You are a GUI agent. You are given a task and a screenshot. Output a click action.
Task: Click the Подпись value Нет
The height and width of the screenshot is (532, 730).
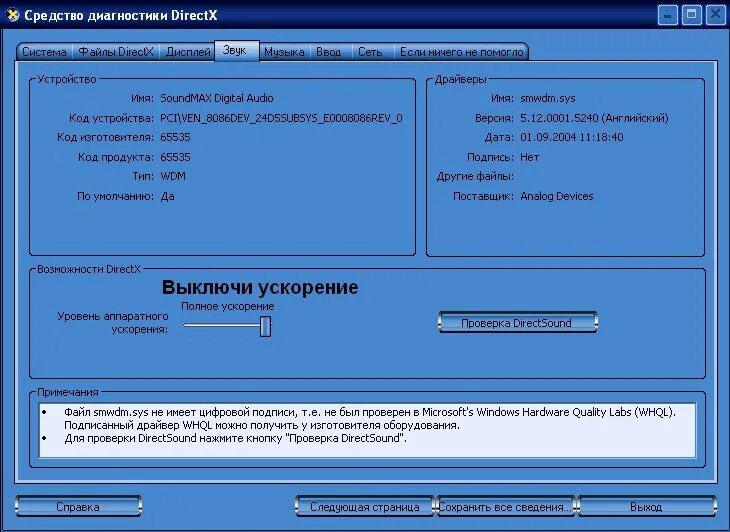click(x=529, y=157)
